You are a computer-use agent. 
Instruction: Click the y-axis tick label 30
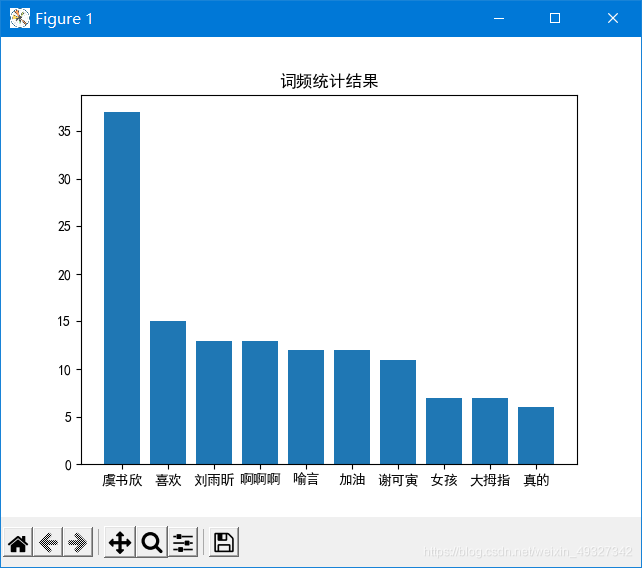click(64, 179)
